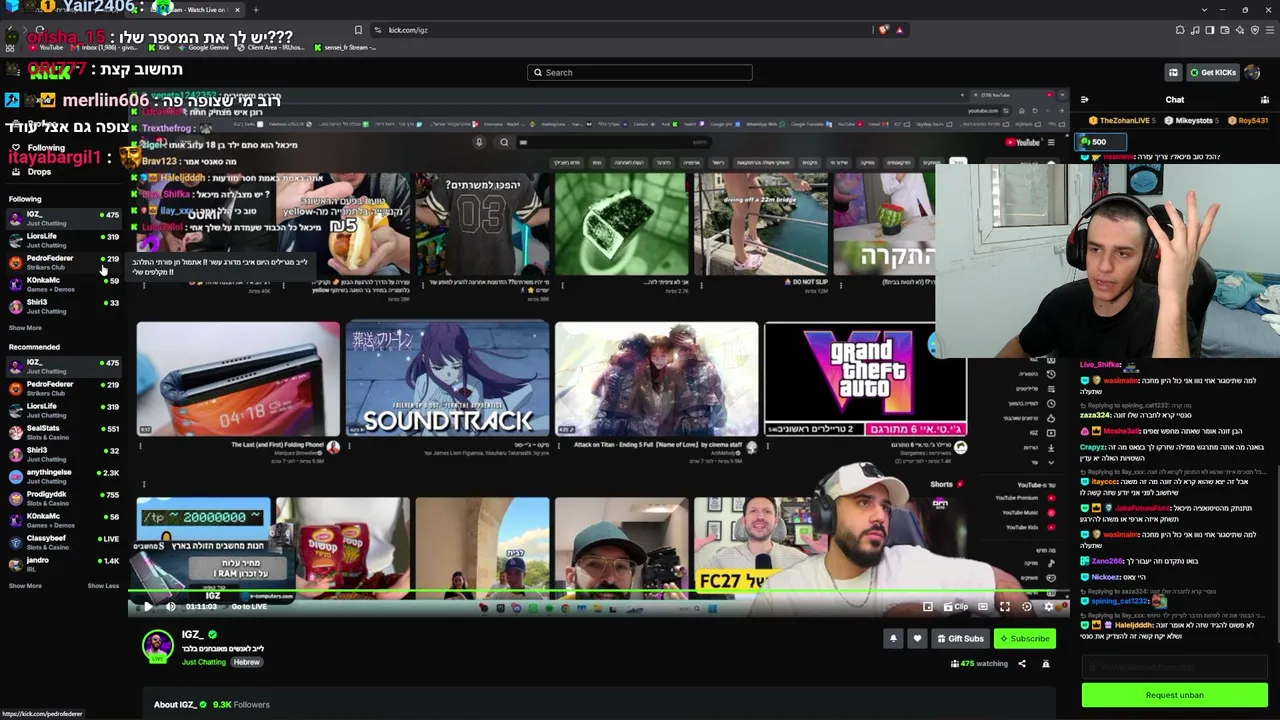Open the chat users list icon
The image size is (1280, 720).
click(x=1265, y=100)
